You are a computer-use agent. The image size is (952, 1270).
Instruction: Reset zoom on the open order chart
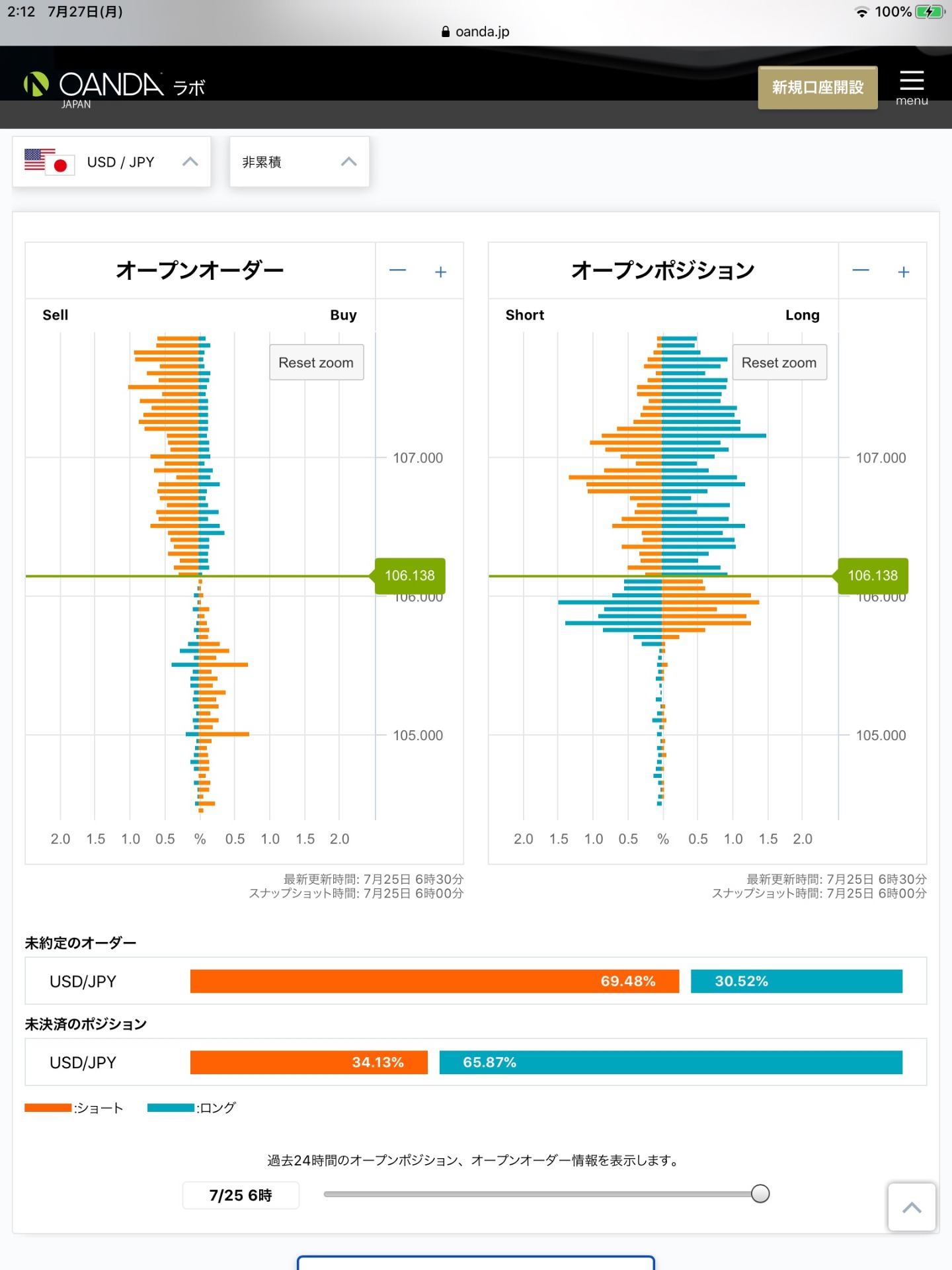tap(316, 362)
